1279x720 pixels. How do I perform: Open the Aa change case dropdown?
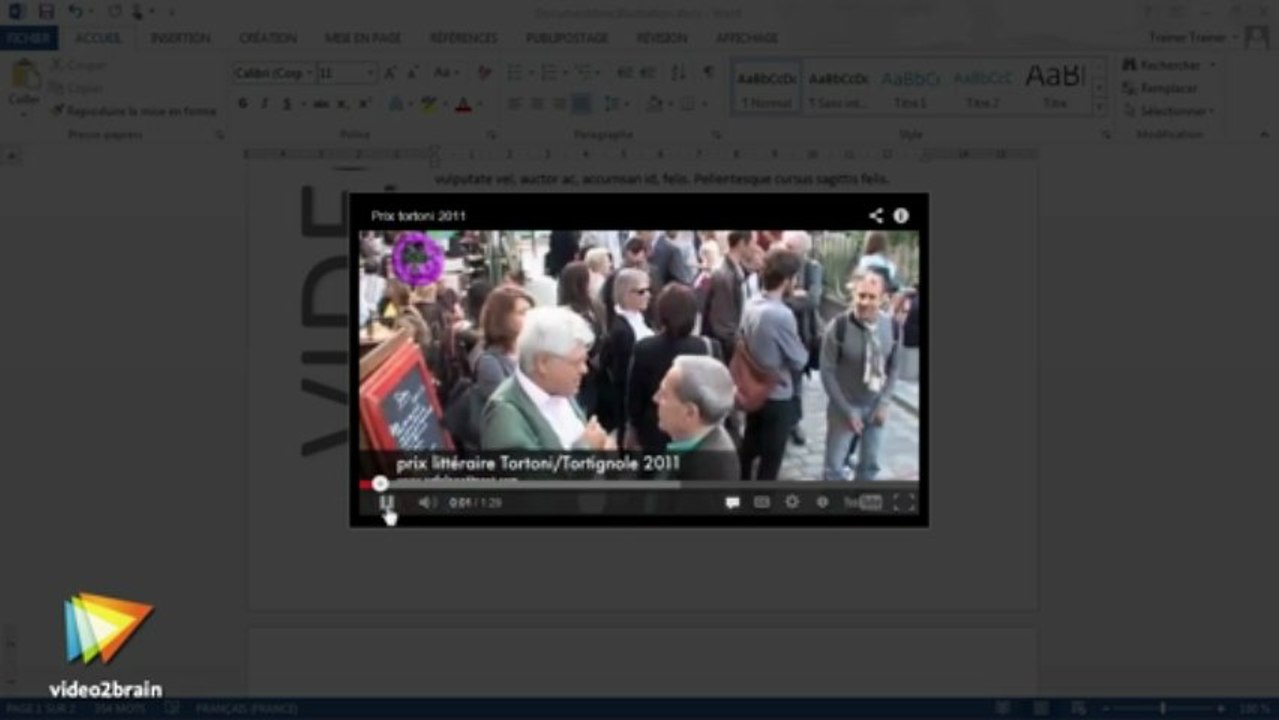pos(445,73)
